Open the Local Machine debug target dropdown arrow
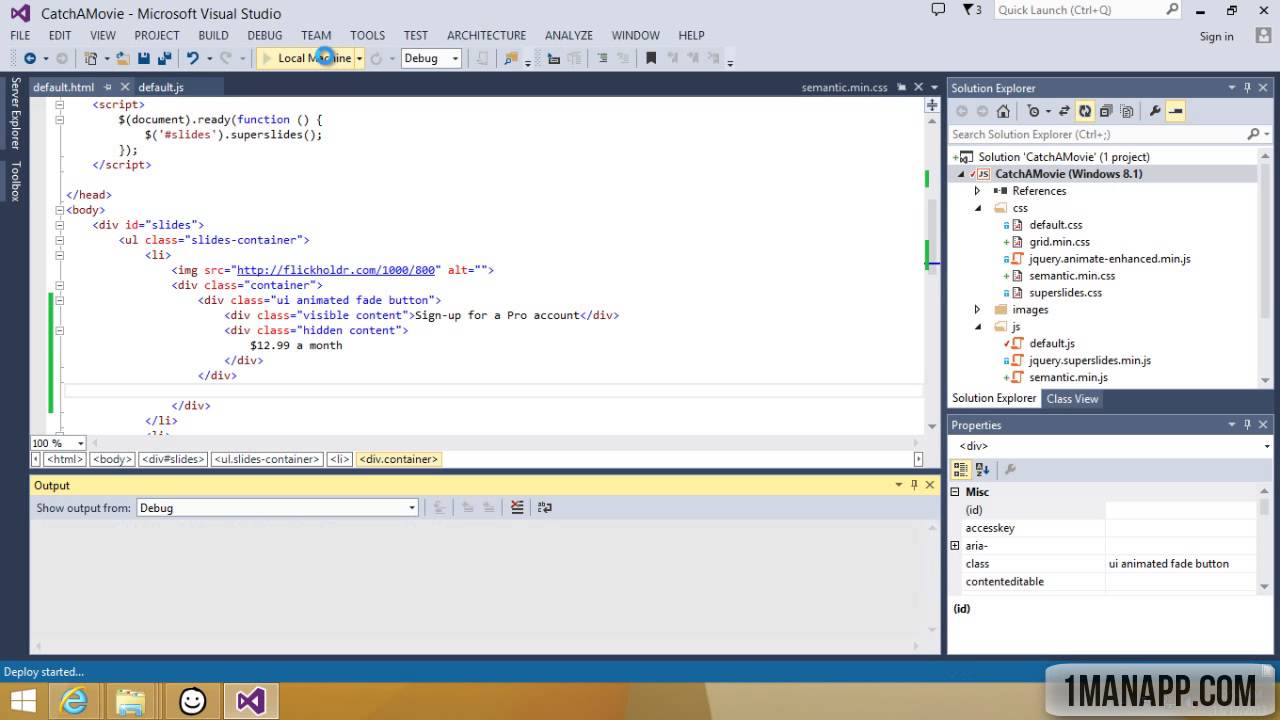 (359, 58)
